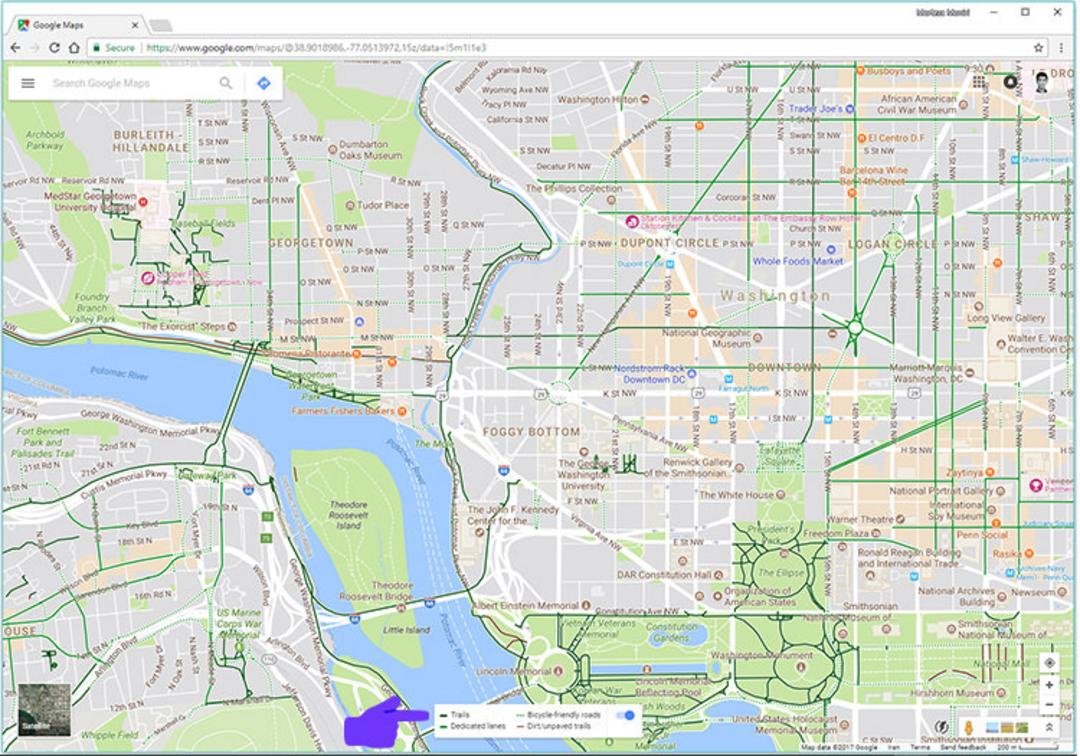Click the Theodore Roosevelt Island label
This screenshot has width=1080, height=756.
pyautogui.click(x=348, y=515)
